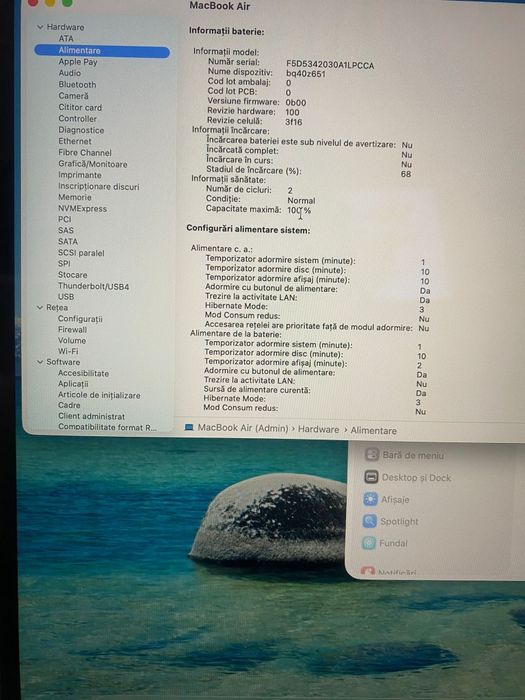Select Compatibilitate format R... item
Image resolution: width=525 pixels, height=700 pixels.
click(107, 427)
